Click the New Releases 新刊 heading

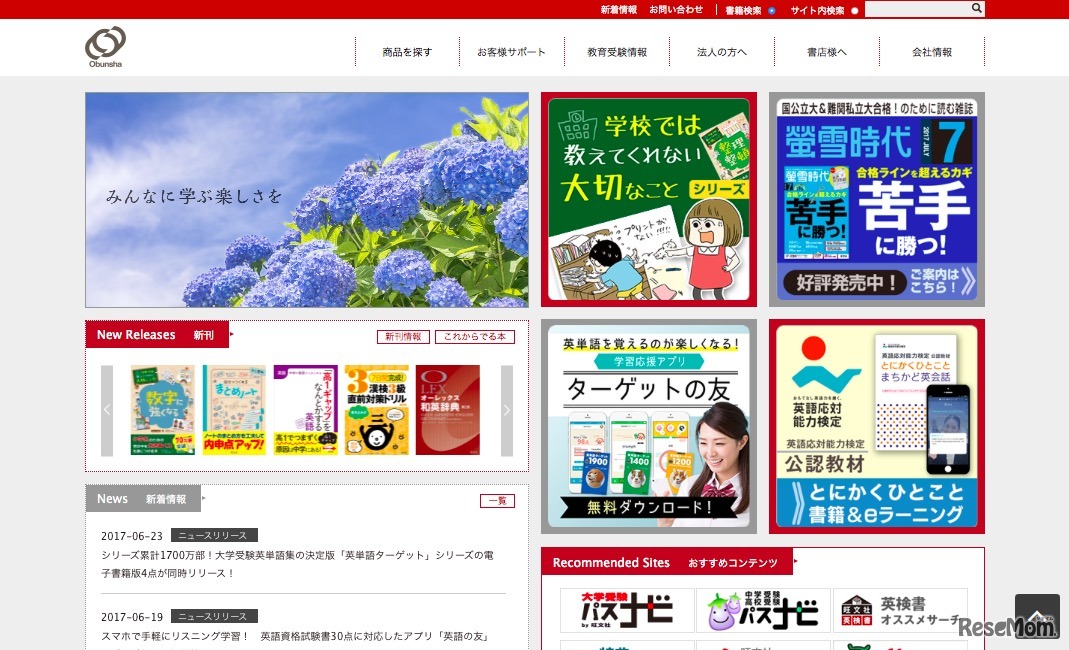157,334
